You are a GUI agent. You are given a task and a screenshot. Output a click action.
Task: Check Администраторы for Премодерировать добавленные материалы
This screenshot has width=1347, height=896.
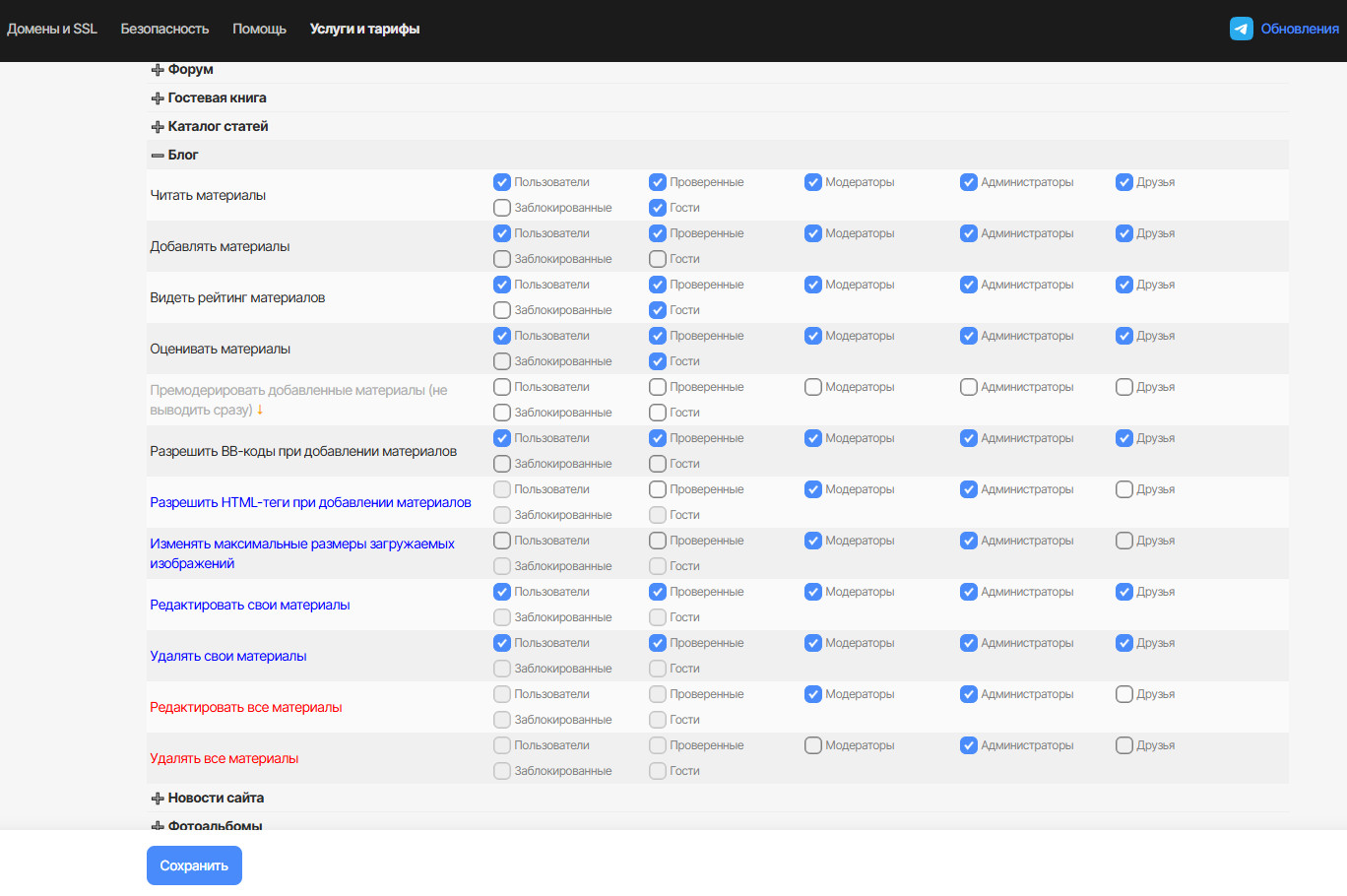coord(969,387)
